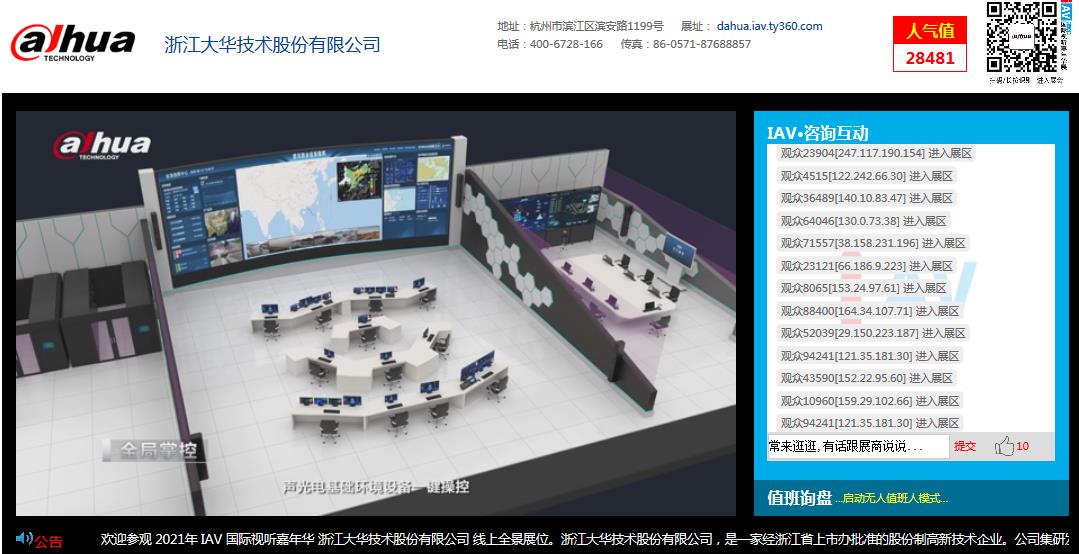Click the 提交 submit button
1079x554 pixels.
pos(964,446)
